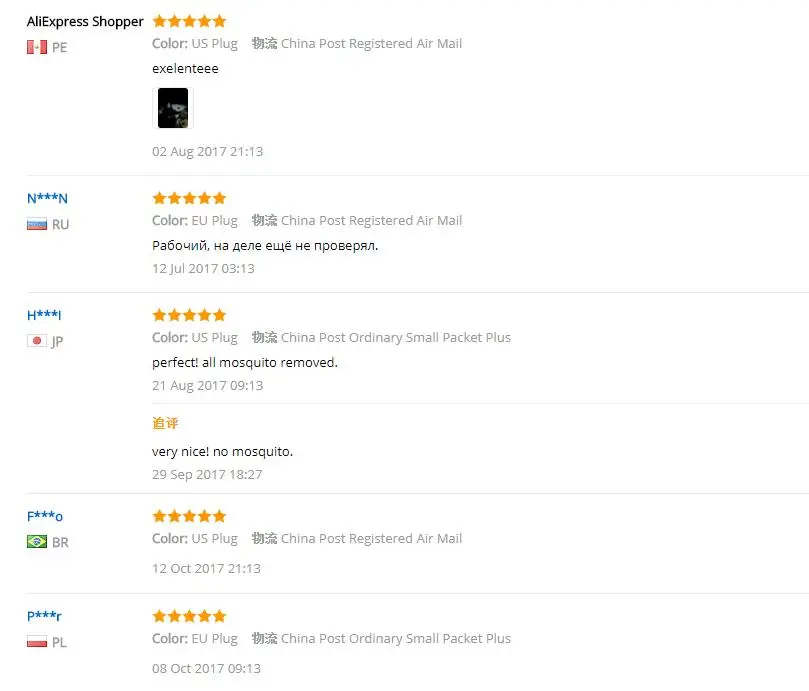Open the review photo thumbnail under exelenteee

point(173,108)
